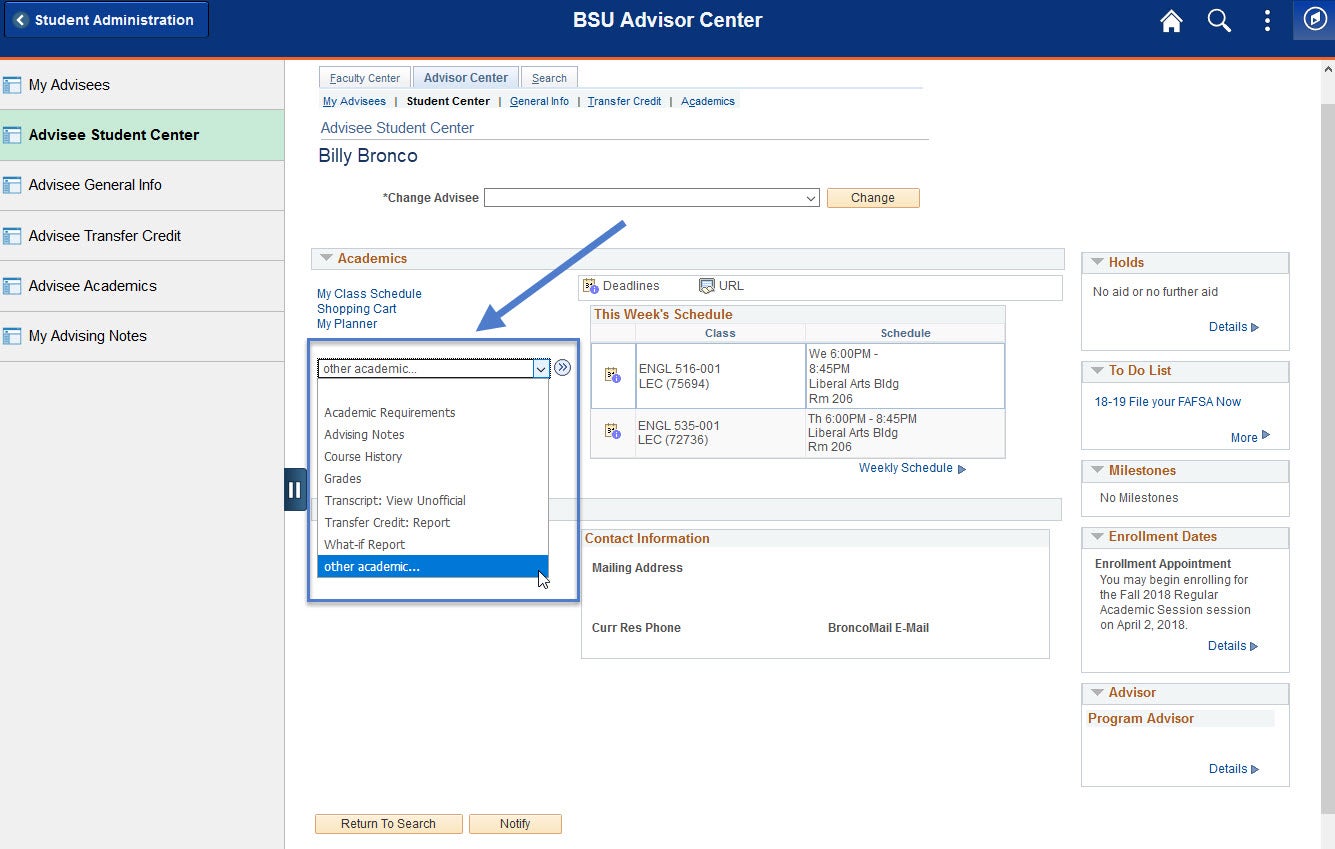Open deadlines icon for ENGL 535-001
1335x849 pixels.
click(613, 432)
